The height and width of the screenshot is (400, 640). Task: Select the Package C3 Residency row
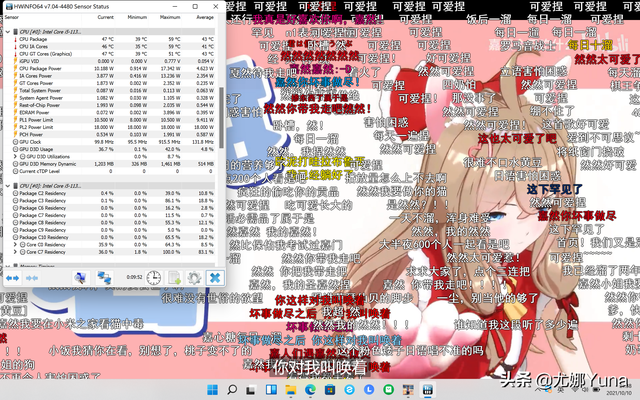[x=109, y=201]
